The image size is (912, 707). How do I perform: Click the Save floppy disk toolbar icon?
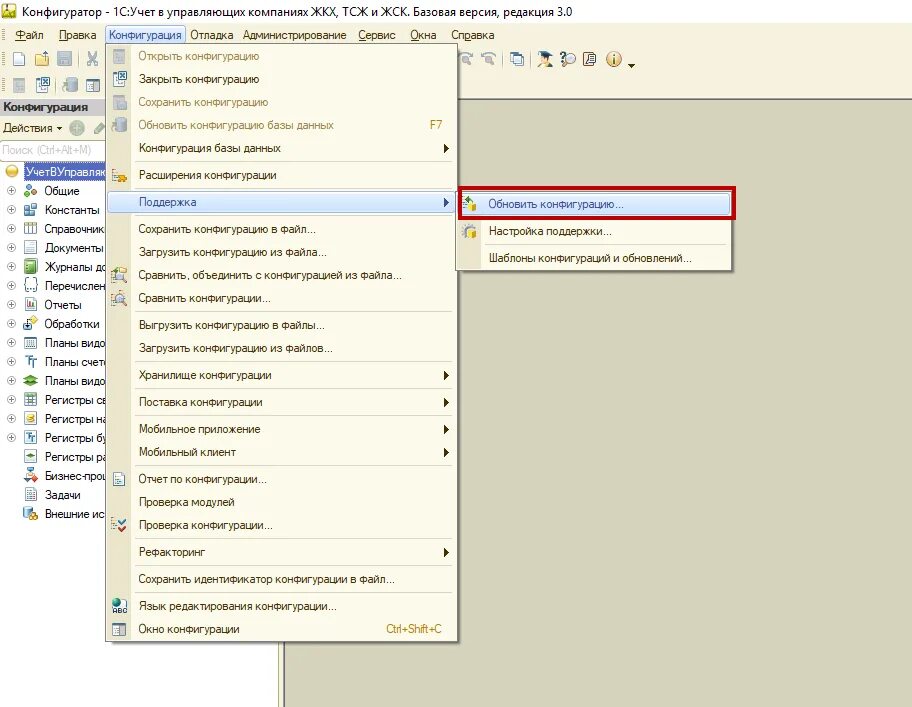64,59
